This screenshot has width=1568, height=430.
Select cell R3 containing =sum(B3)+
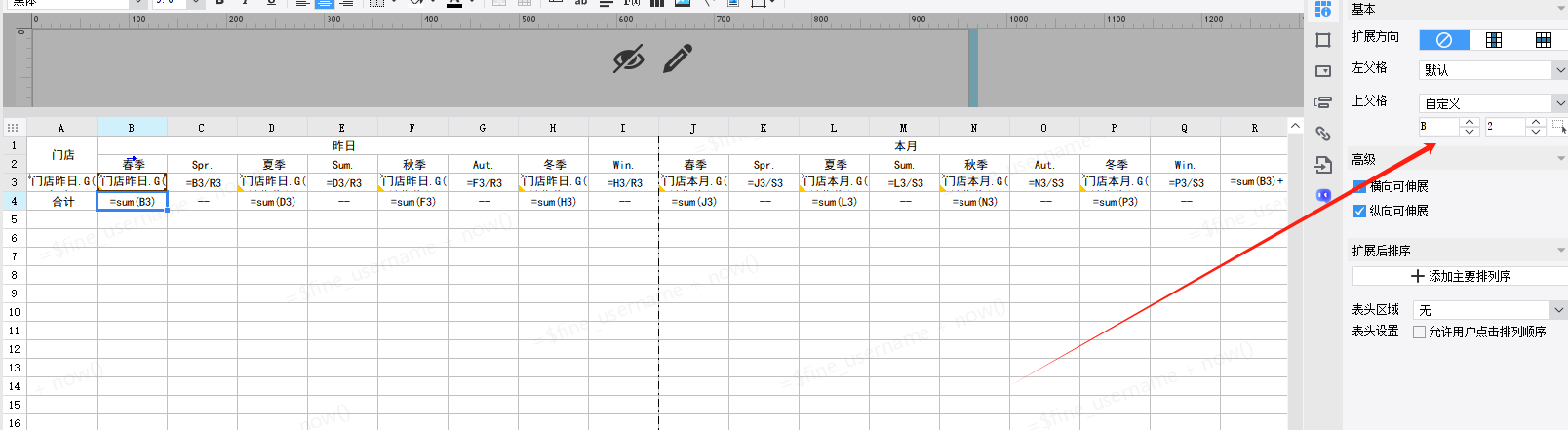(x=1254, y=182)
